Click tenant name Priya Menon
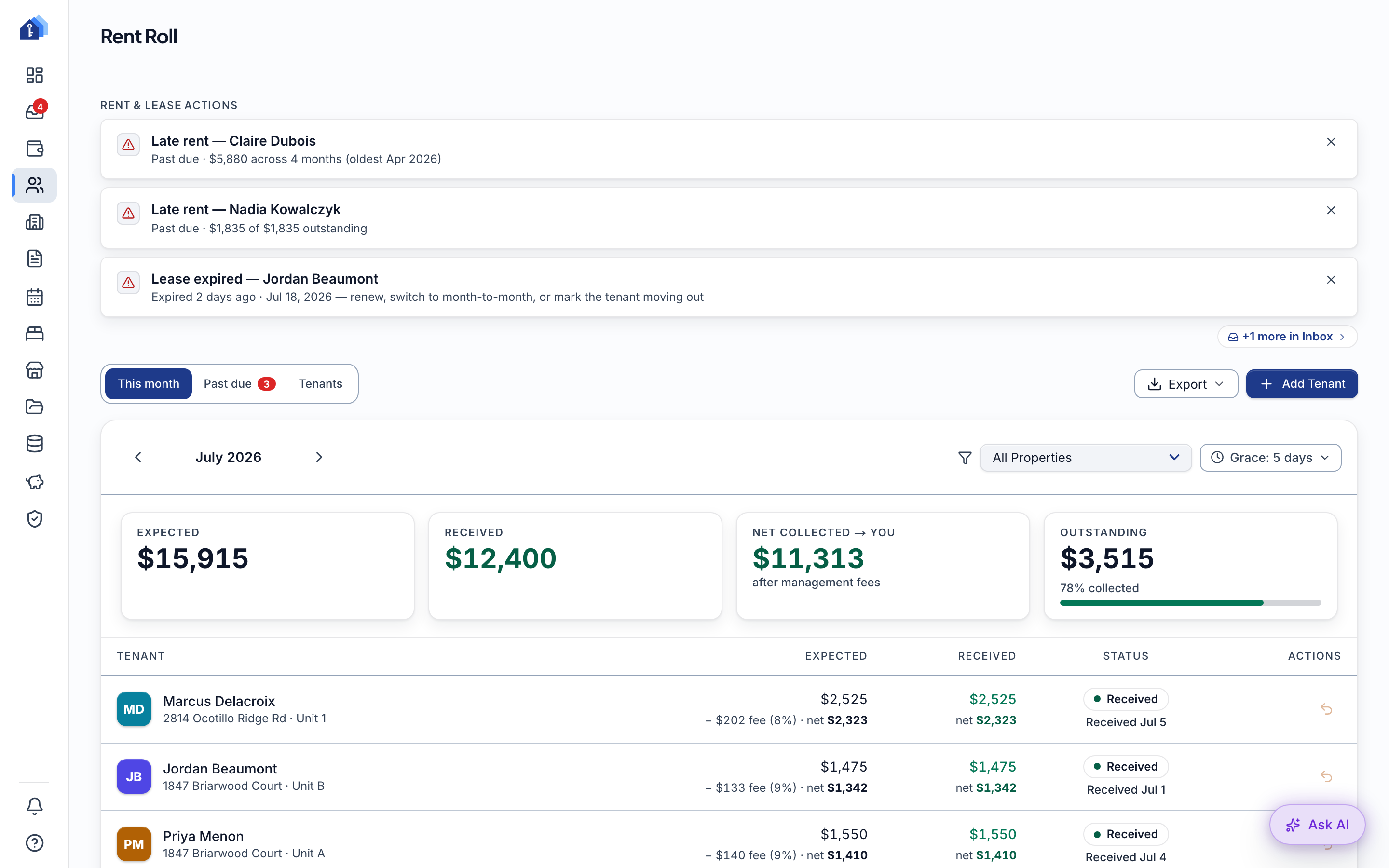This screenshot has height=868, width=1389. [203, 836]
